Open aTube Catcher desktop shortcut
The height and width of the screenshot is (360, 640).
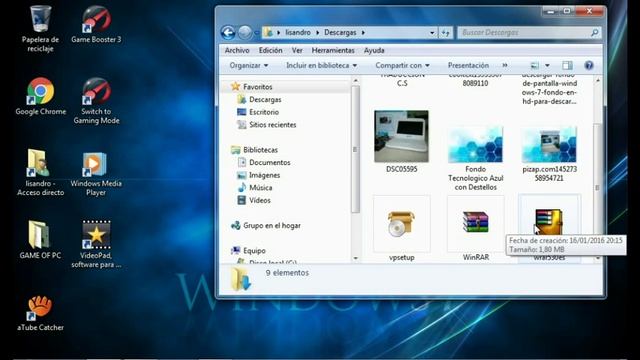pyautogui.click(x=40, y=313)
